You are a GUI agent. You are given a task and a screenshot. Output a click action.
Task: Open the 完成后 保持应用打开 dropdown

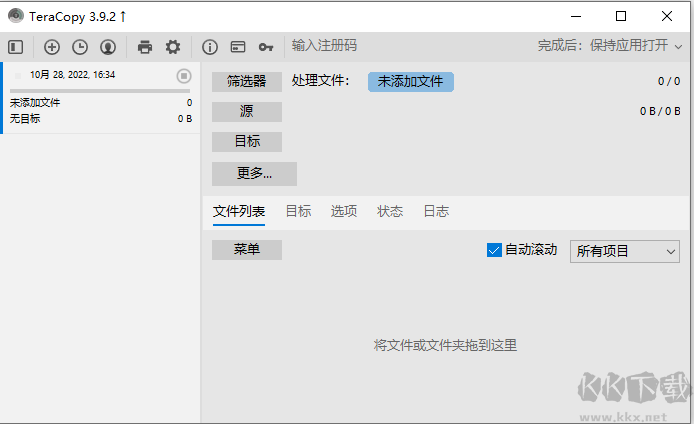(x=610, y=46)
